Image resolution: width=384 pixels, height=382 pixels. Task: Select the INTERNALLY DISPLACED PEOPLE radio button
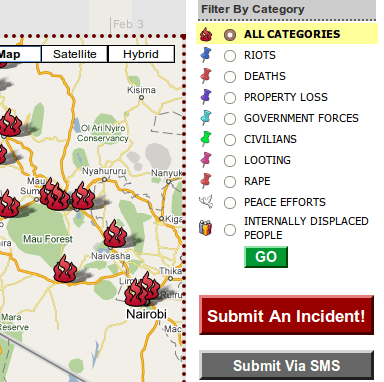[x=230, y=230]
